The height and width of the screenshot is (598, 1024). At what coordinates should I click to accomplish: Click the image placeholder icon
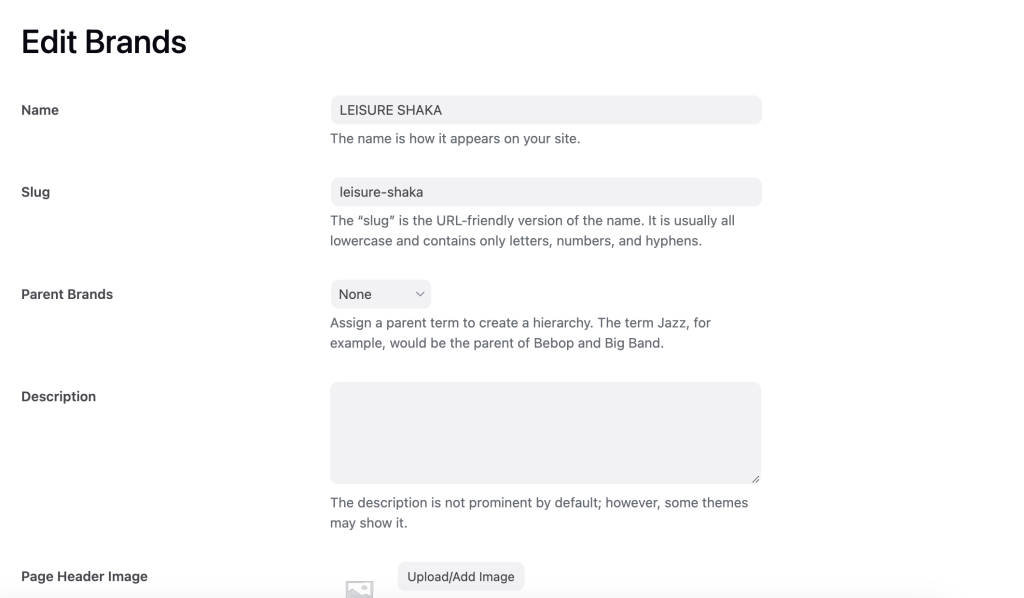pyautogui.click(x=359, y=589)
